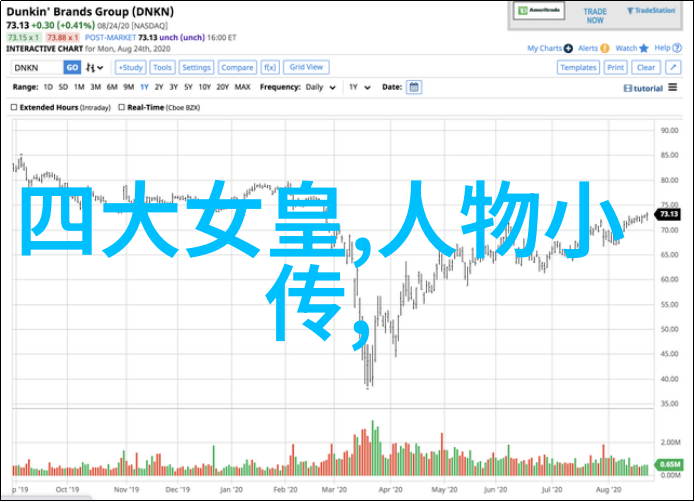
Task: Click the DNKN symbol input field
Action: (x=37, y=68)
